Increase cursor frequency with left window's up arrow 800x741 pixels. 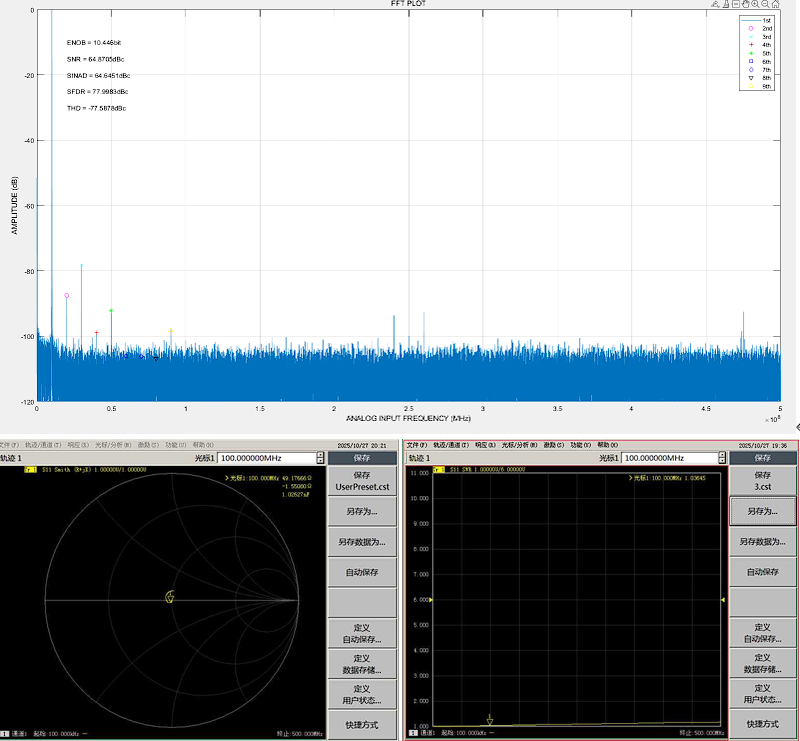(320, 454)
